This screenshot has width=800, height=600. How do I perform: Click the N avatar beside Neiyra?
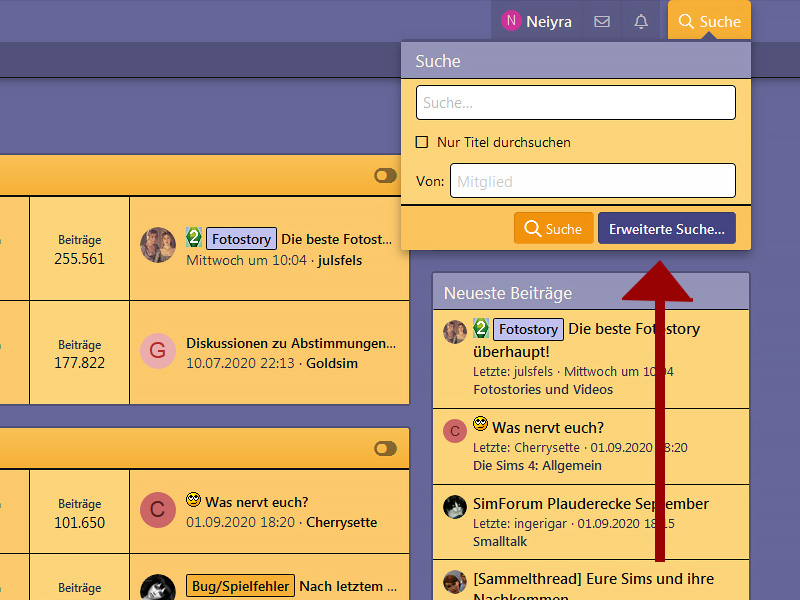click(x=511, y=21)
